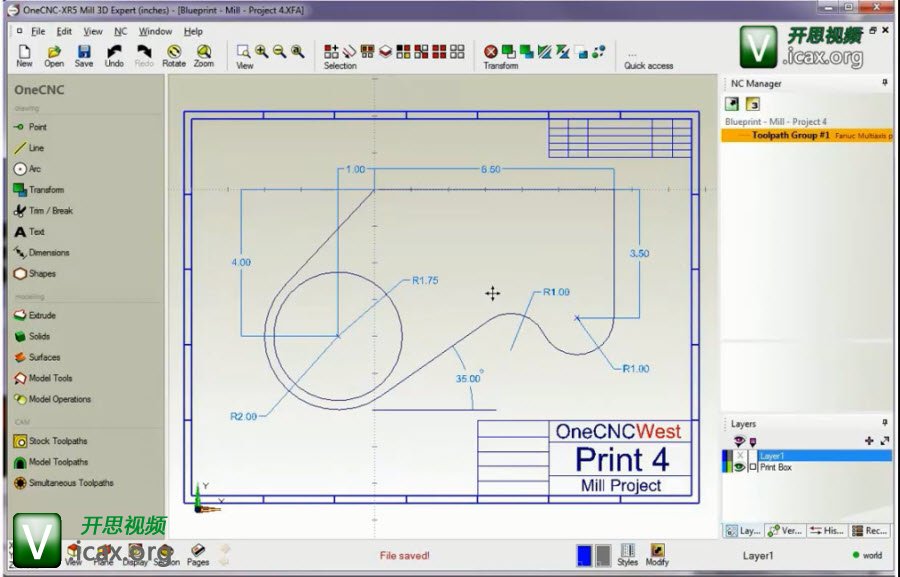Click the gray color swatch in bottom bar
Image resolution: width=900 pixels, height=577 pixels.
tap(603, 555)
